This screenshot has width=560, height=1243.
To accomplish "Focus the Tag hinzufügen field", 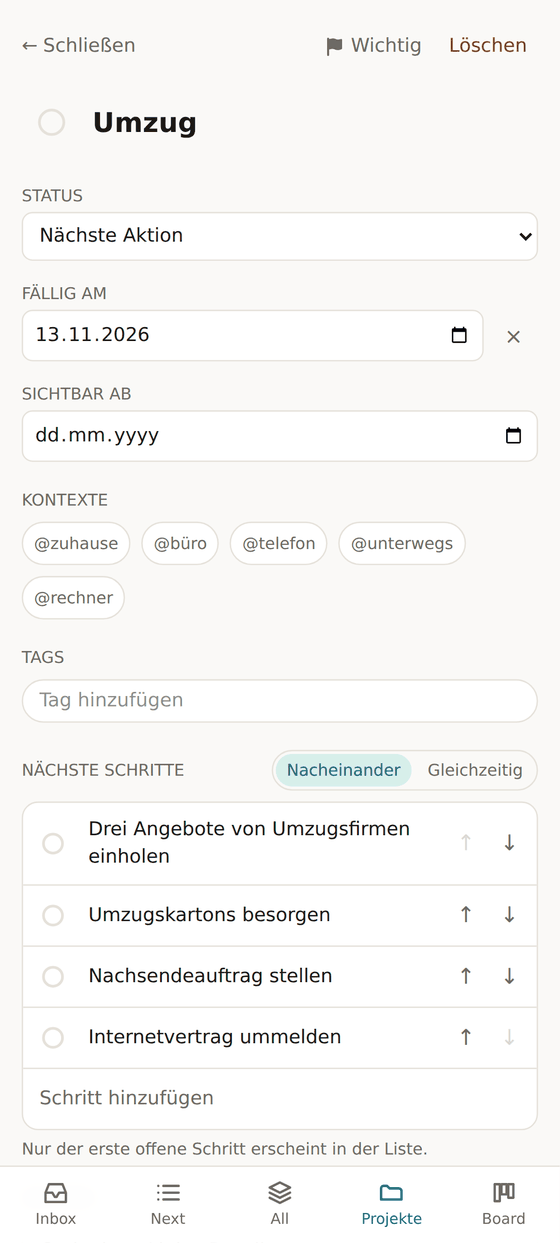I will pos(280,701).
